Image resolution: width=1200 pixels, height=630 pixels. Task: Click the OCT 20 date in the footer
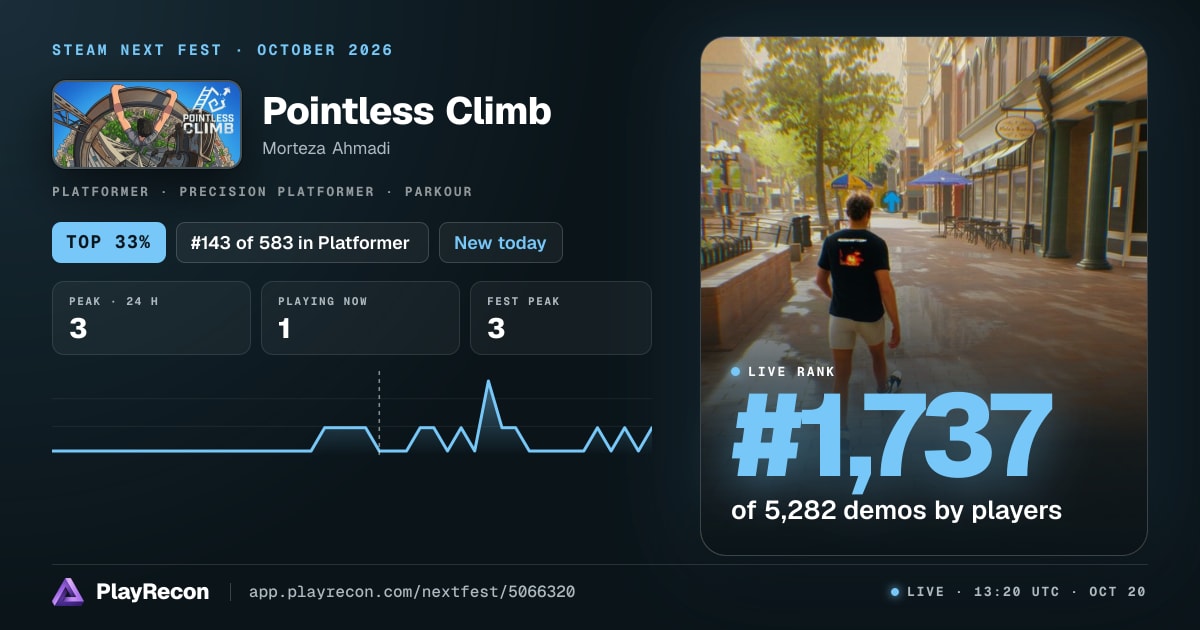point(1117,592)
